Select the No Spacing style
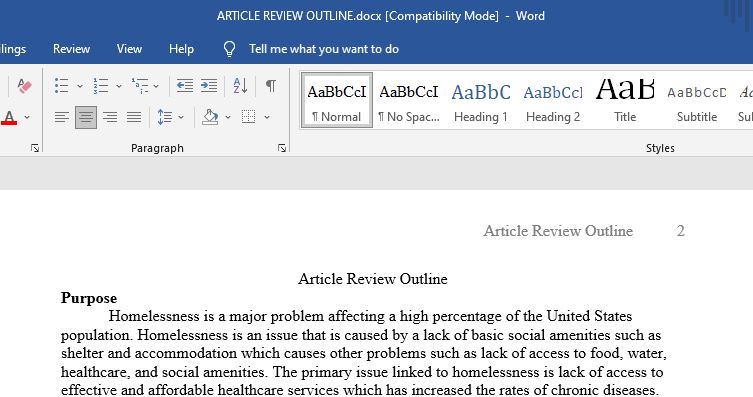This screenshot has width=753, height=397. (409, 101)
